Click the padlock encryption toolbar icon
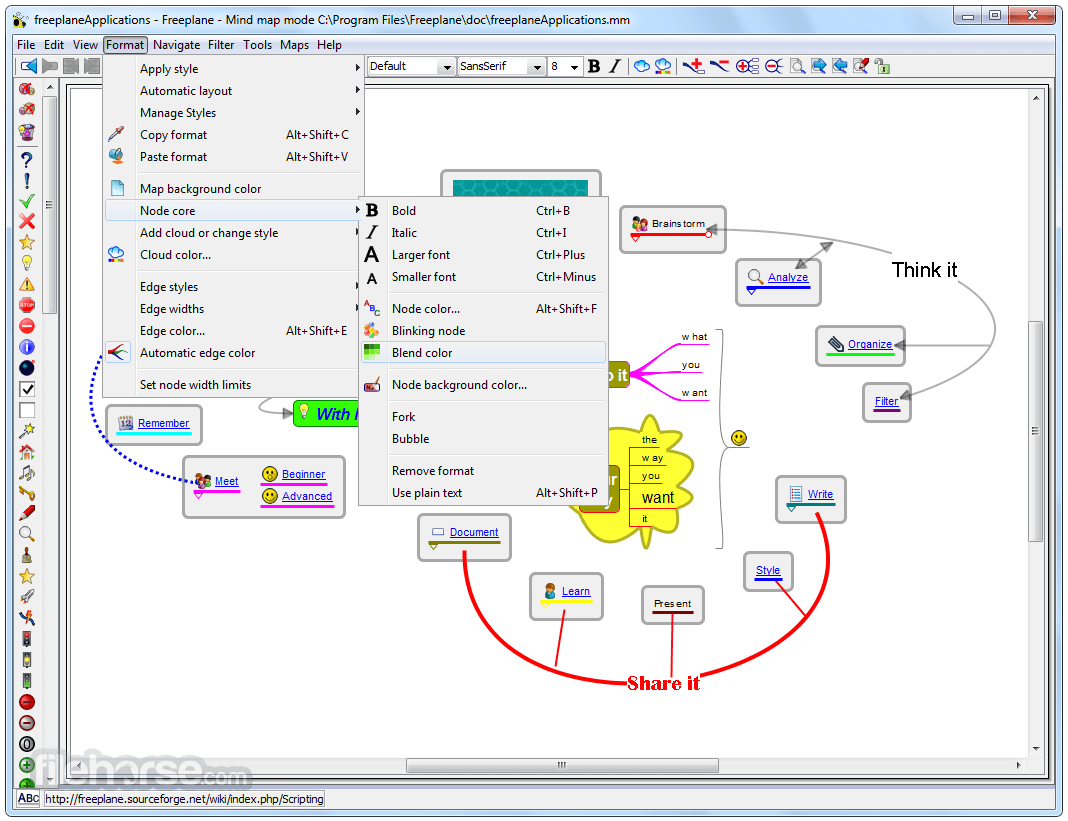Image resolution: width=1068 pixels, height=821 pixels. pyautogui.click(x=883, y=66)
